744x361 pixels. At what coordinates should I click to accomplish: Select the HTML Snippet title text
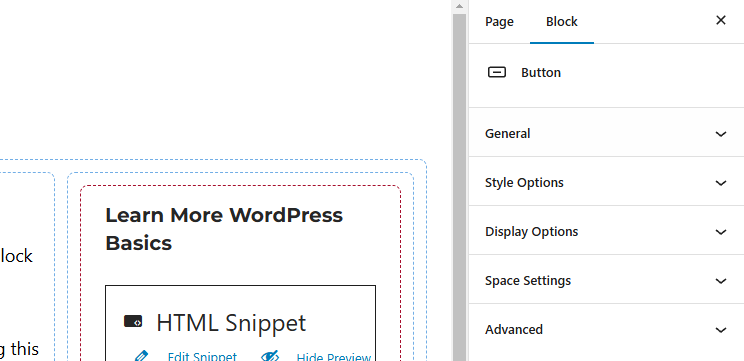pyautogui.click(x=231, y=323)
